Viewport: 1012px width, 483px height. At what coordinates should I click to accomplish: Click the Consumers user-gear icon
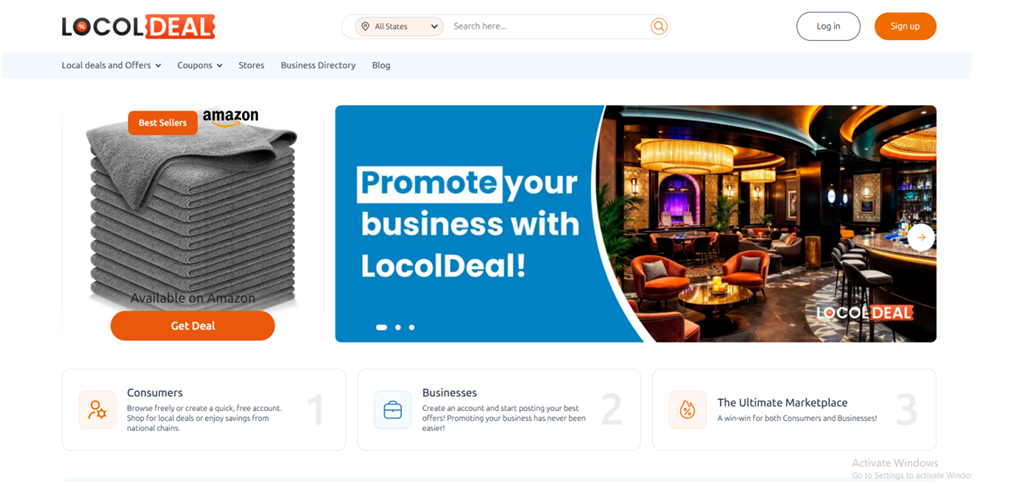point(97,409)
